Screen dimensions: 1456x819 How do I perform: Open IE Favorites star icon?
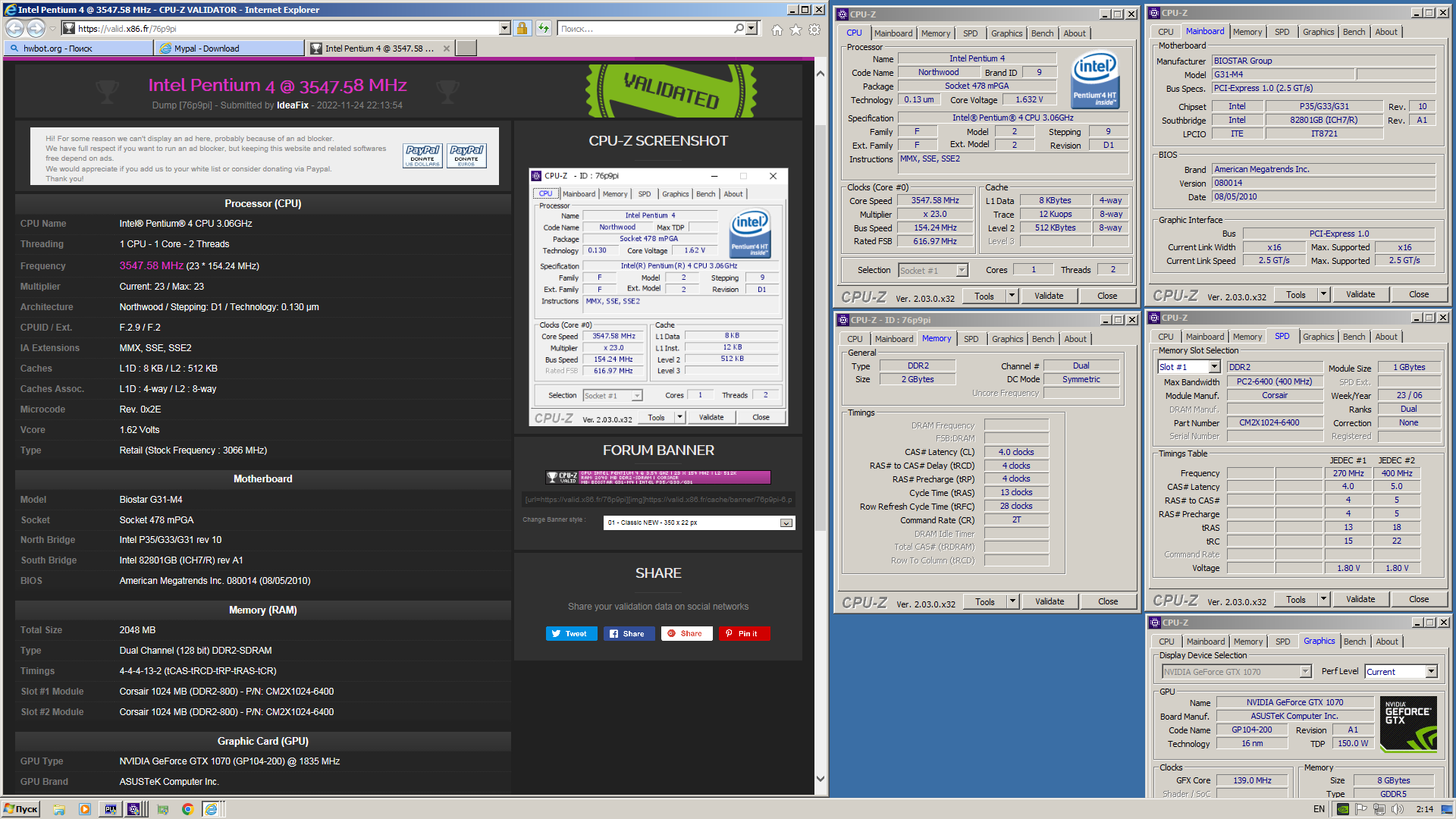click(795, 30)
